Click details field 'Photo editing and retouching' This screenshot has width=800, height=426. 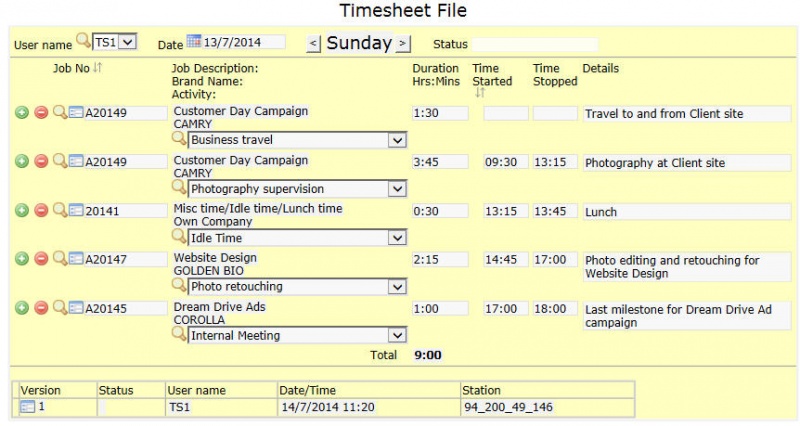[x=687, y=267]
